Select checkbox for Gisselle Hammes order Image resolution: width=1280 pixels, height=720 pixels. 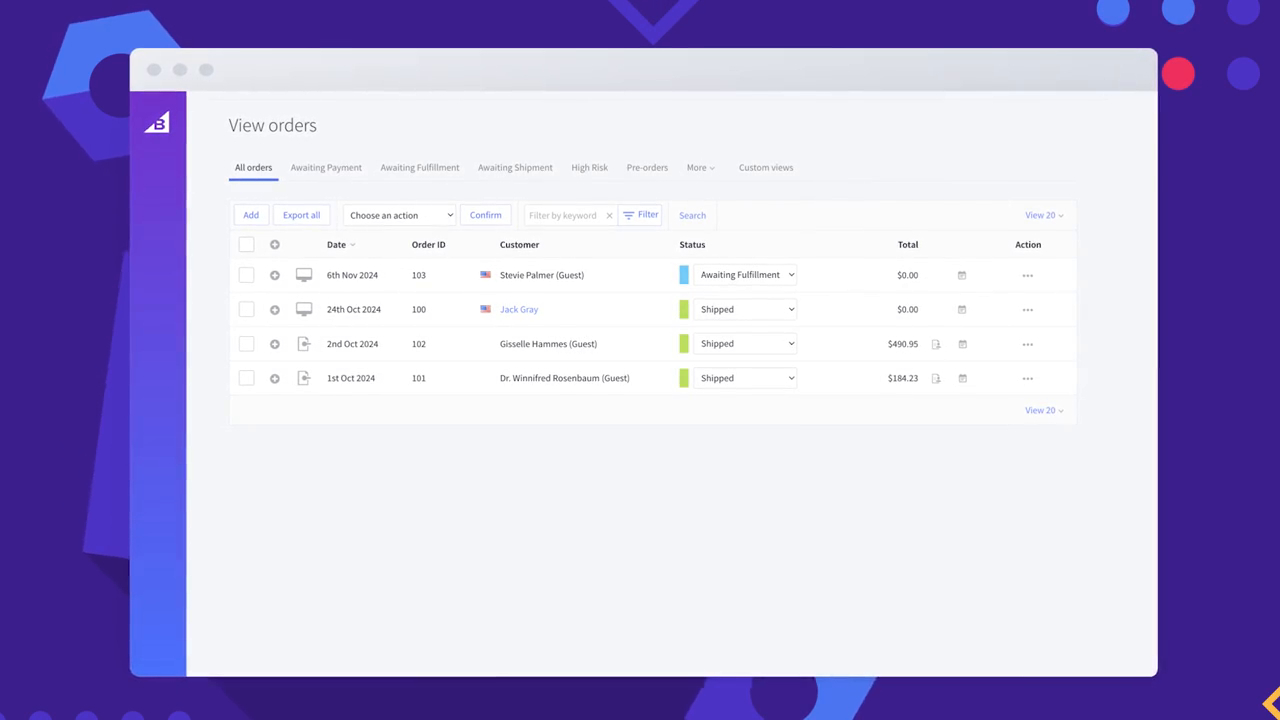click(246, 344)
